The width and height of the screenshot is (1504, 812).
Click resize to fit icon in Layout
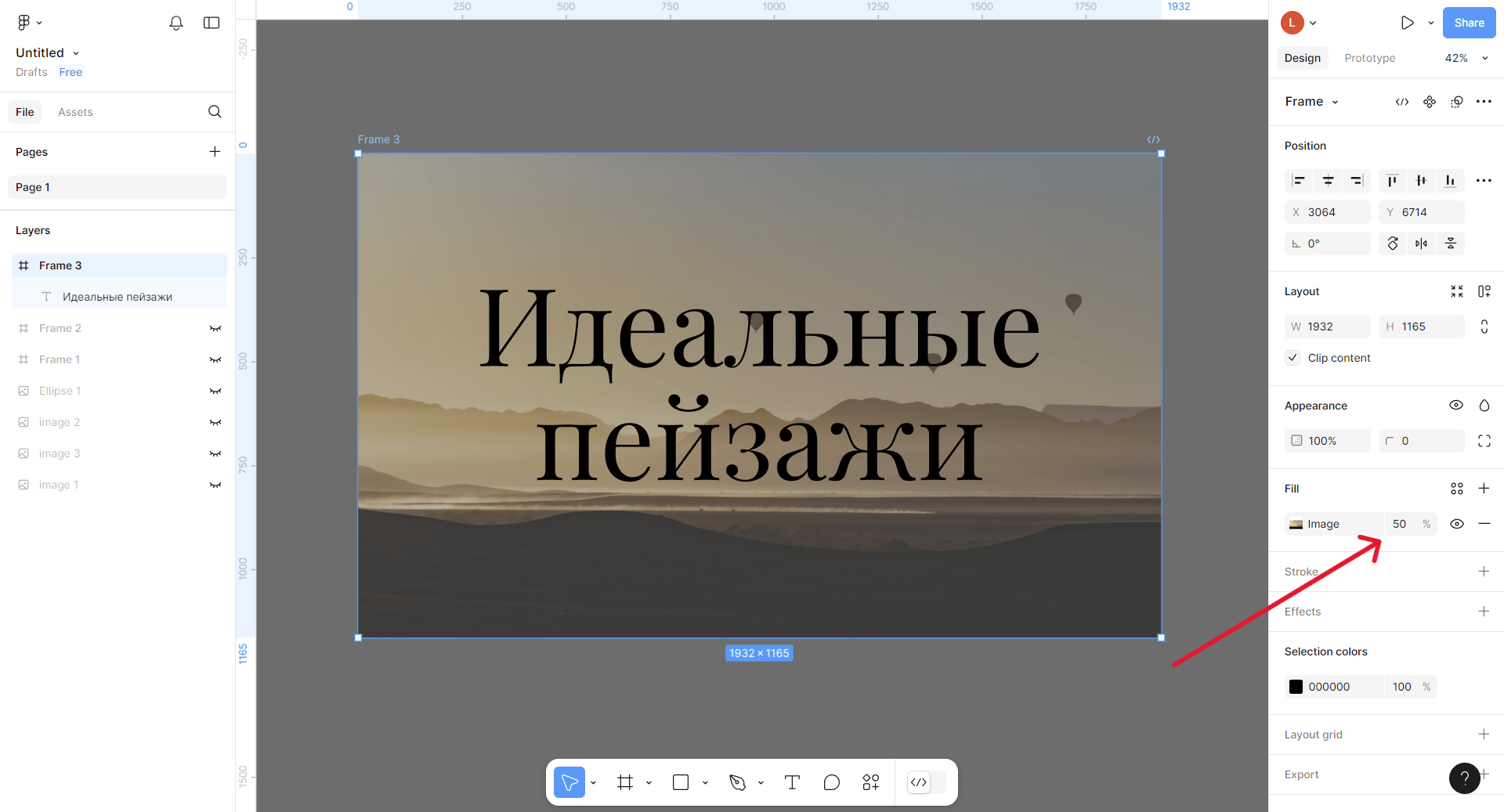point(1457,291)
